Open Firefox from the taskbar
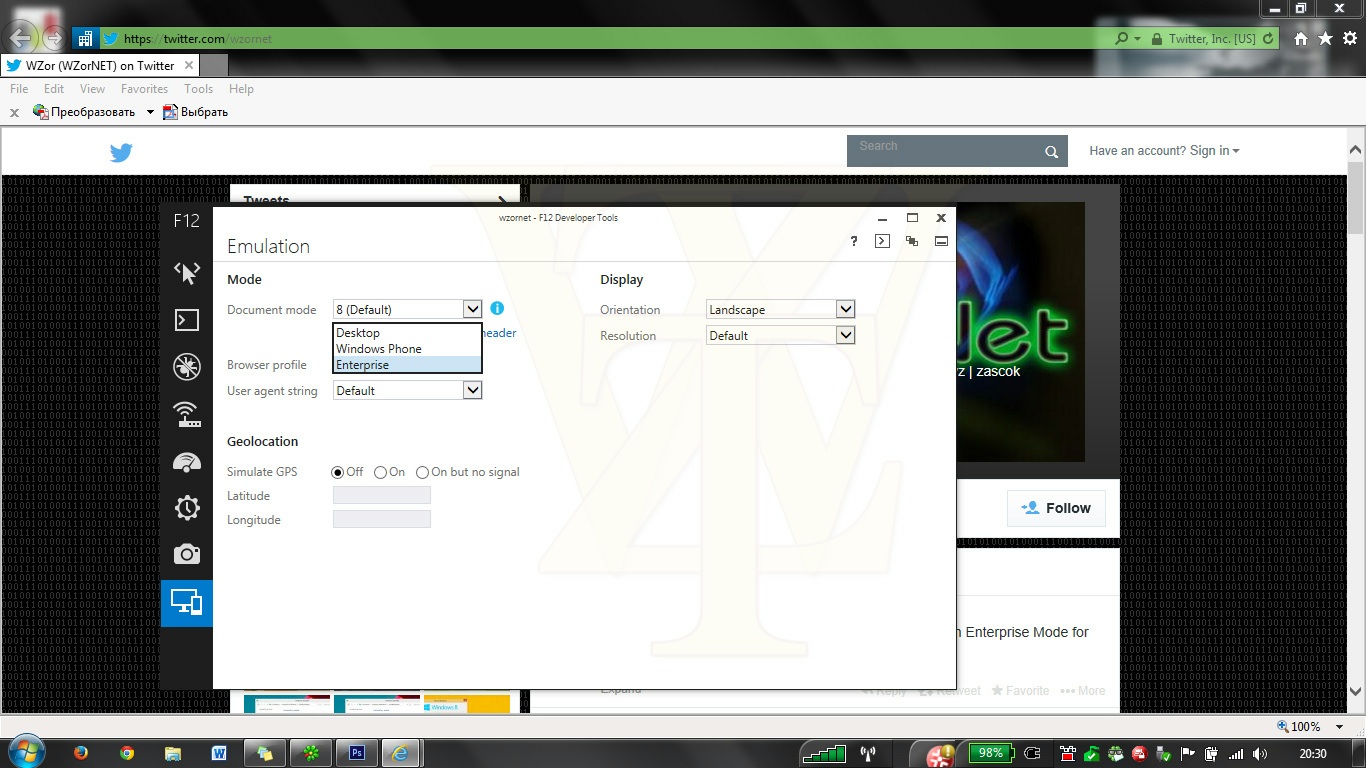The width and height of the screenshot is (1366, 768). coord(81,753)
